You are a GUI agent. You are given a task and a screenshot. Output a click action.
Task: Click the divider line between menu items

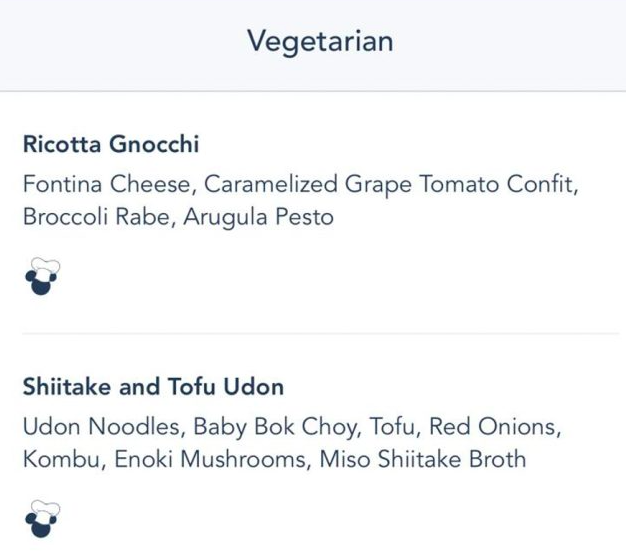[x=320, y=333]
